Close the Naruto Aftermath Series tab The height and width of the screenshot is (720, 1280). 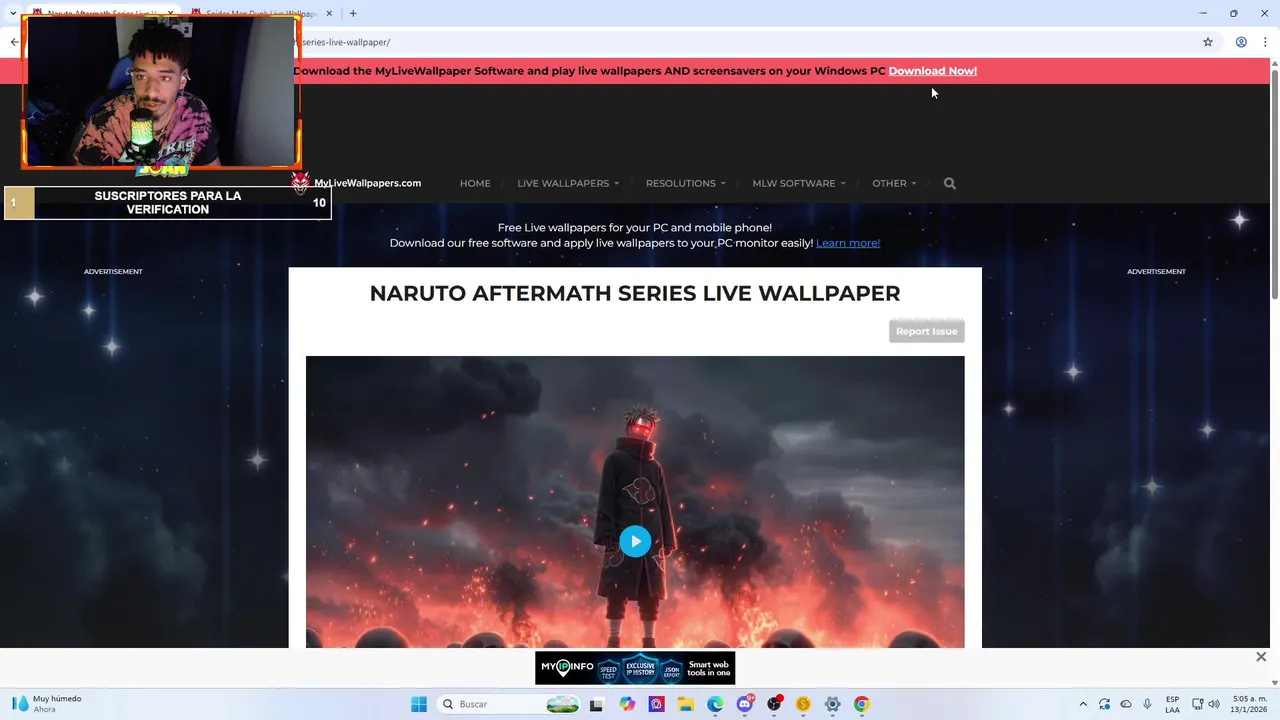[x=171, y=13]
